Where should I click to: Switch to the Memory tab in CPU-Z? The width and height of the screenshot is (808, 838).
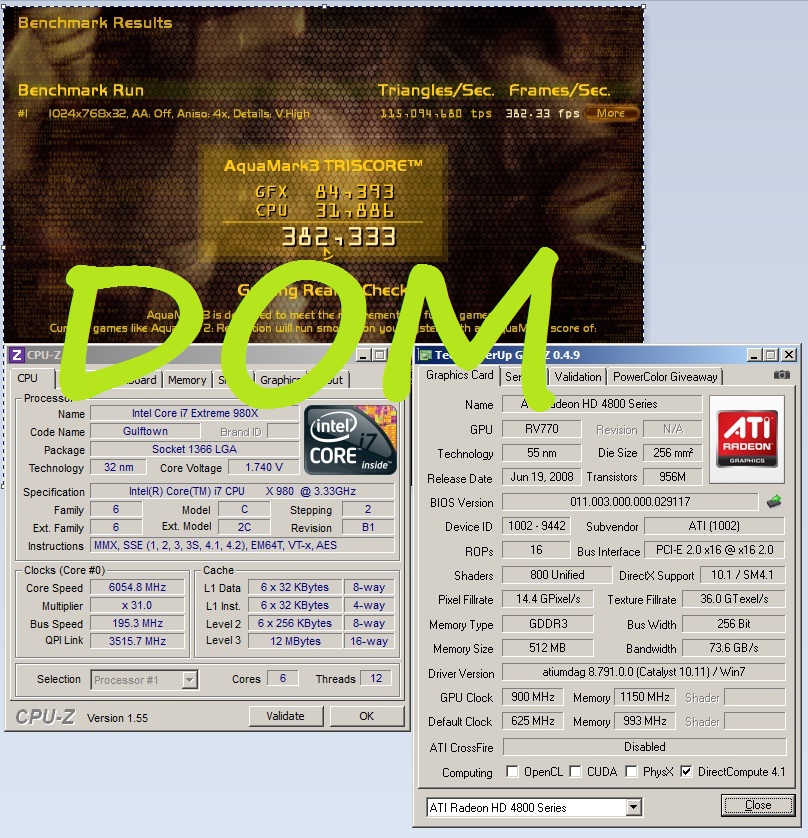coord(187,380)
